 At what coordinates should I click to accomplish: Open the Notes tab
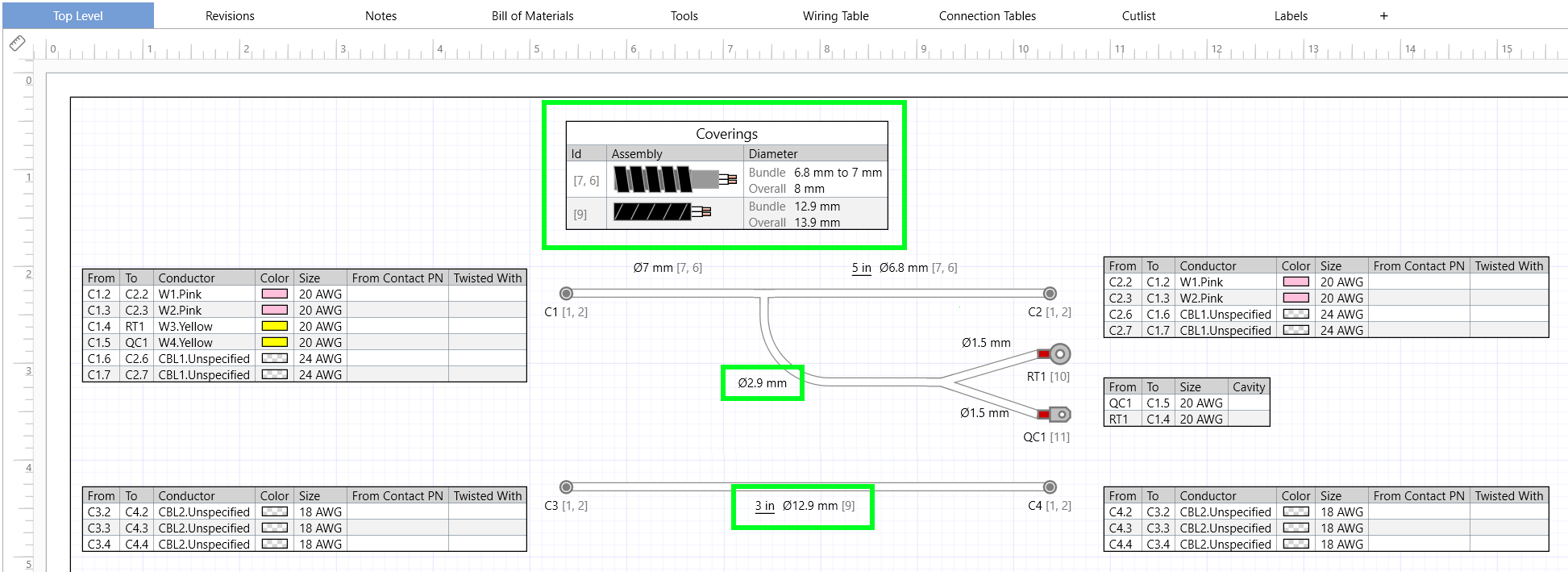pos(381,16)
